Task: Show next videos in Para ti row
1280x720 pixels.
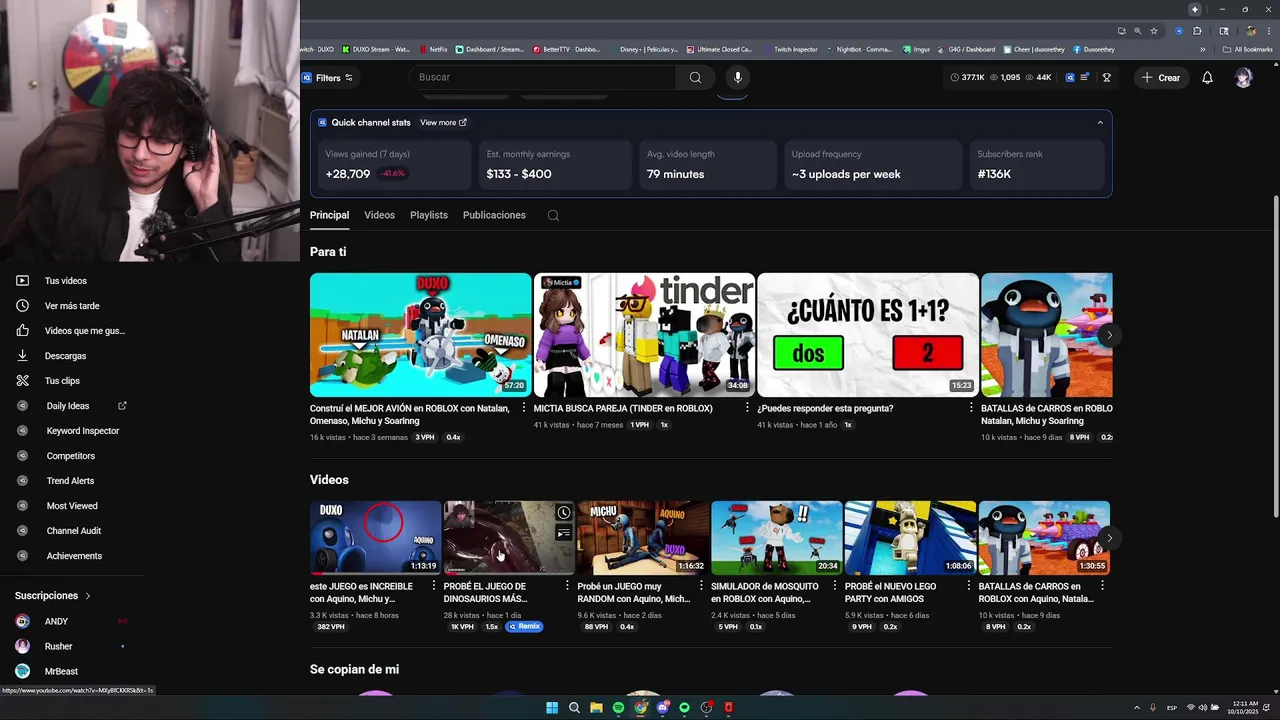Action: (x=1108, y=335)
